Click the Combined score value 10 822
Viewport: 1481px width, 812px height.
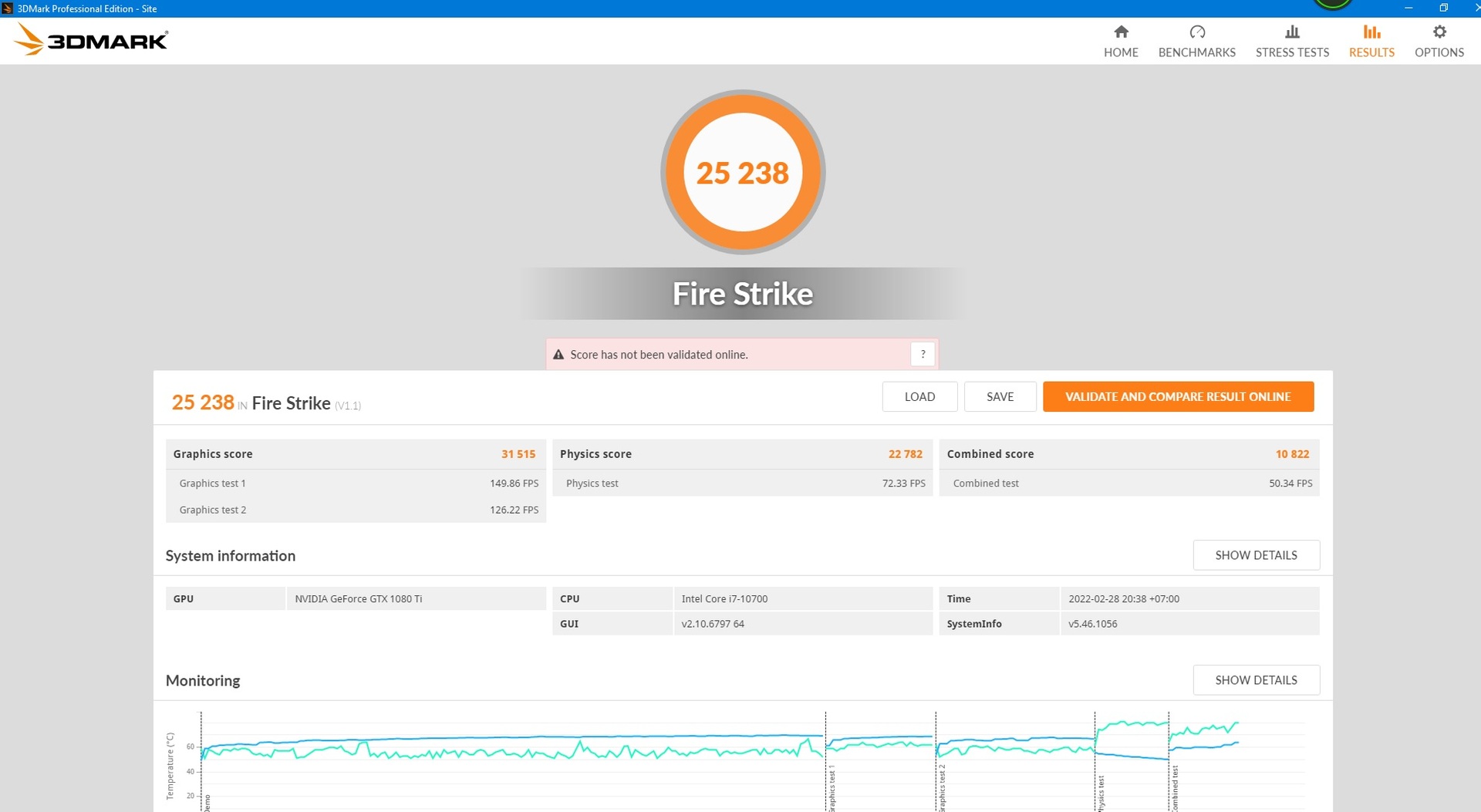(x=1292, y=454)
